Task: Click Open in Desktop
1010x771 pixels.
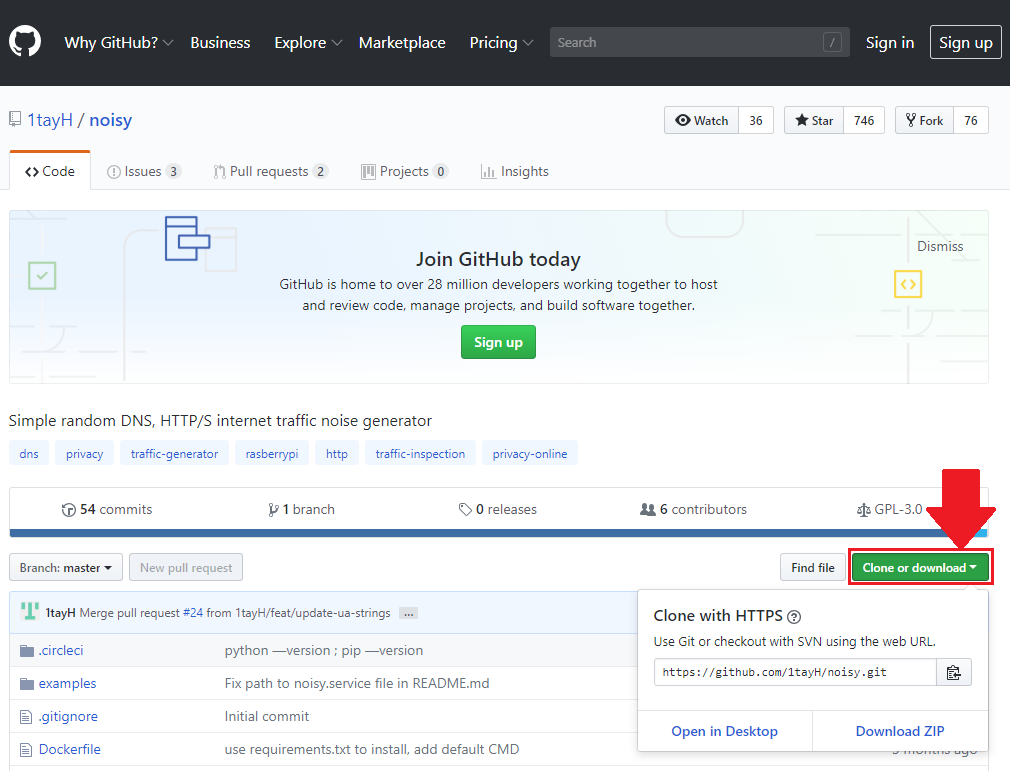Action: coord(725,731)
